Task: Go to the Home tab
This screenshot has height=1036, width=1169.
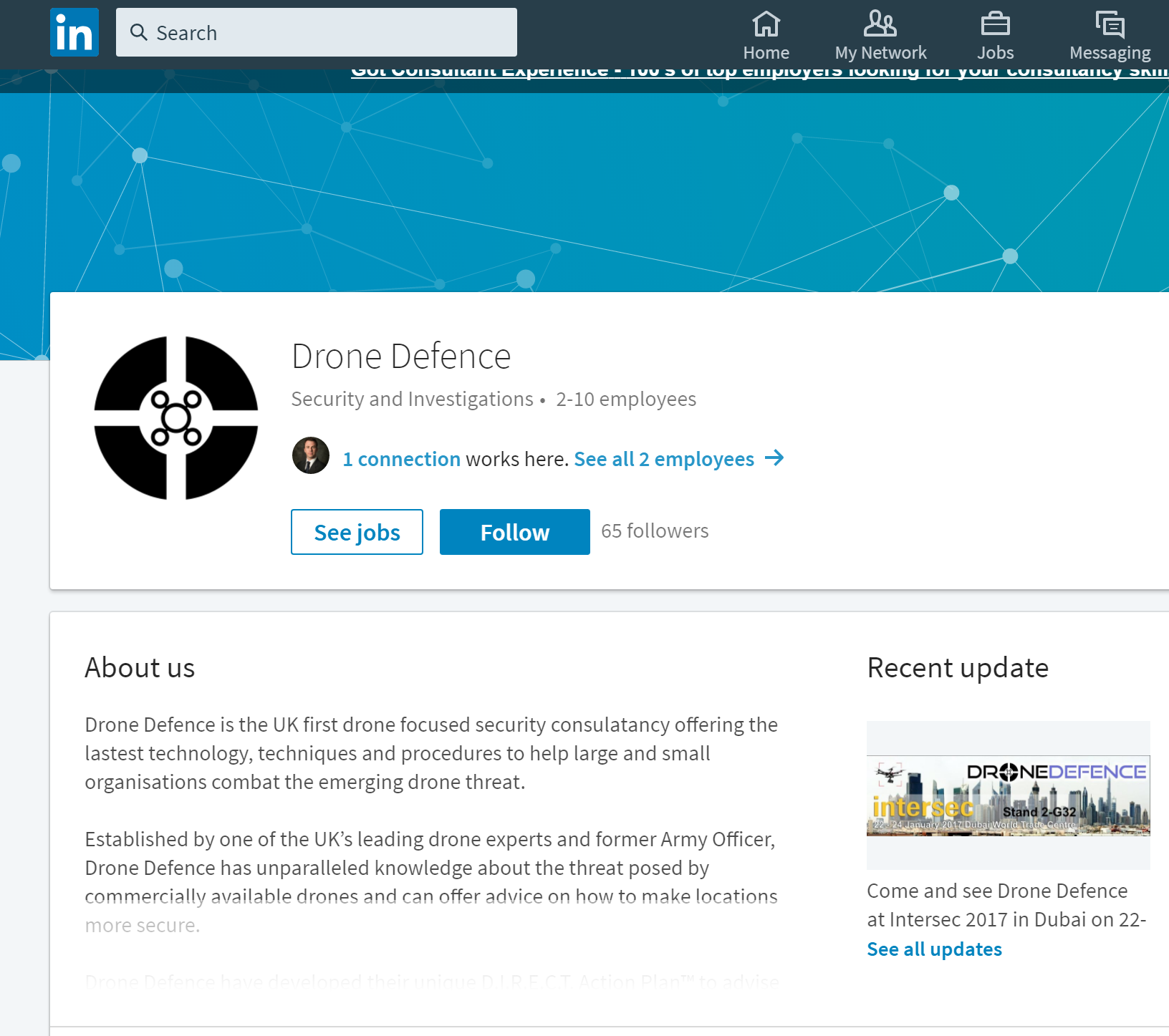Action: click(x=766, y=36)
